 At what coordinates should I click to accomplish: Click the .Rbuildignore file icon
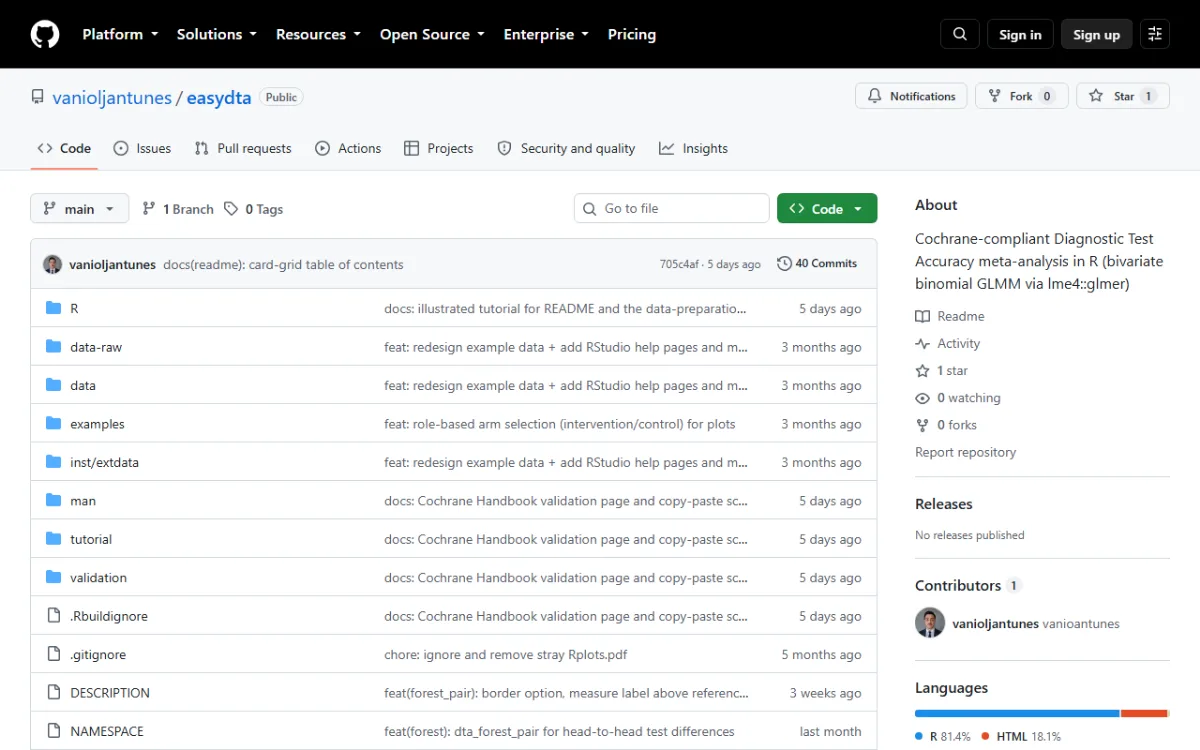(54, 616)
